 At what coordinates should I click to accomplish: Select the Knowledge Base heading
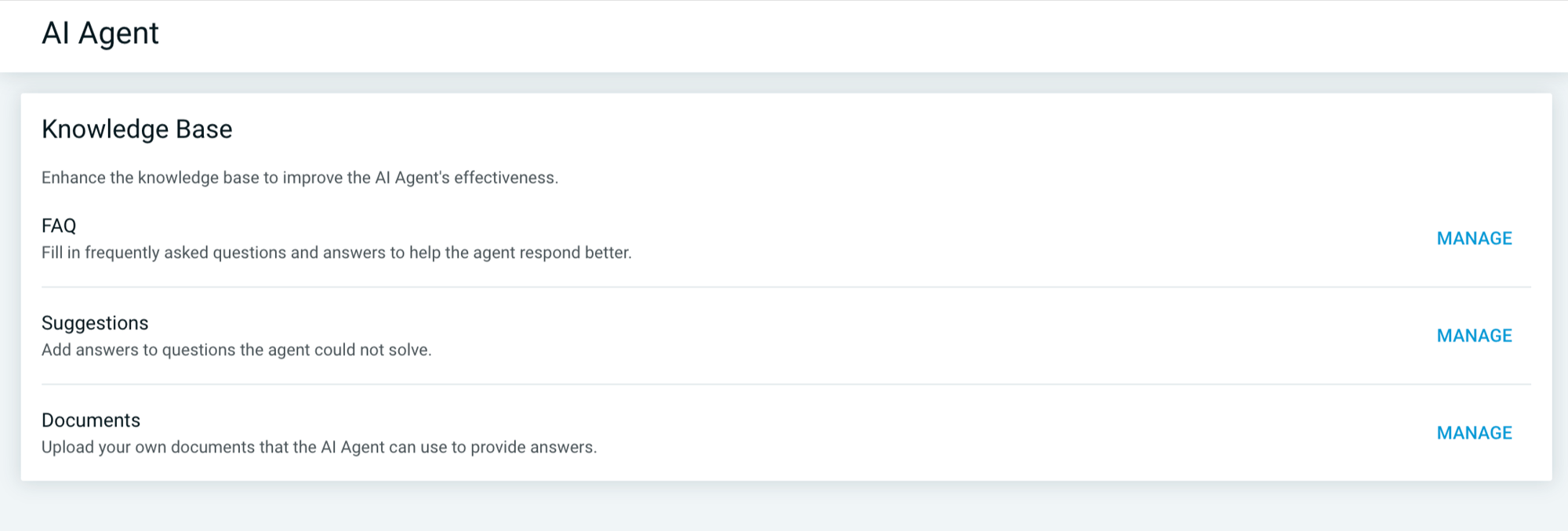pyautogui.click(x=137, y=129)
